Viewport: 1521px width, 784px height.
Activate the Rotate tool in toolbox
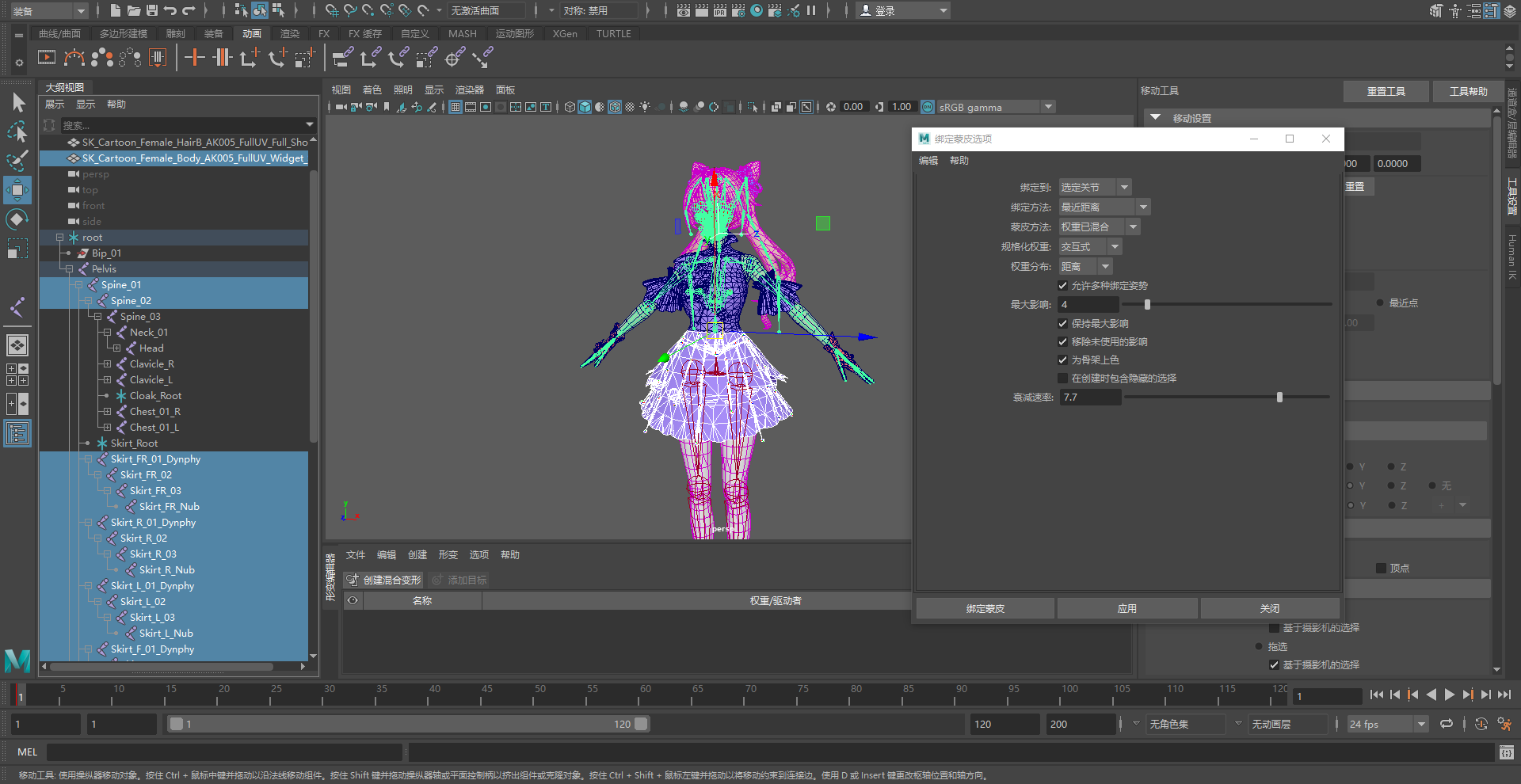click(17, 219)
